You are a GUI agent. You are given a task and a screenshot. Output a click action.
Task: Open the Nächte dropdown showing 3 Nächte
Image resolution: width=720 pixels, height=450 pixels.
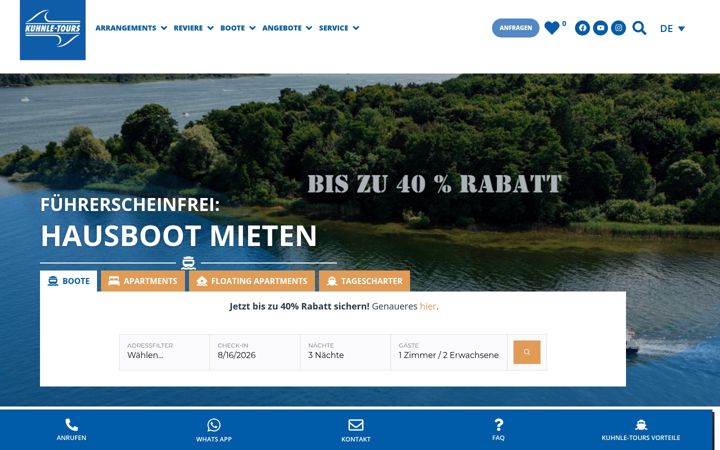(x=345, y=352)
